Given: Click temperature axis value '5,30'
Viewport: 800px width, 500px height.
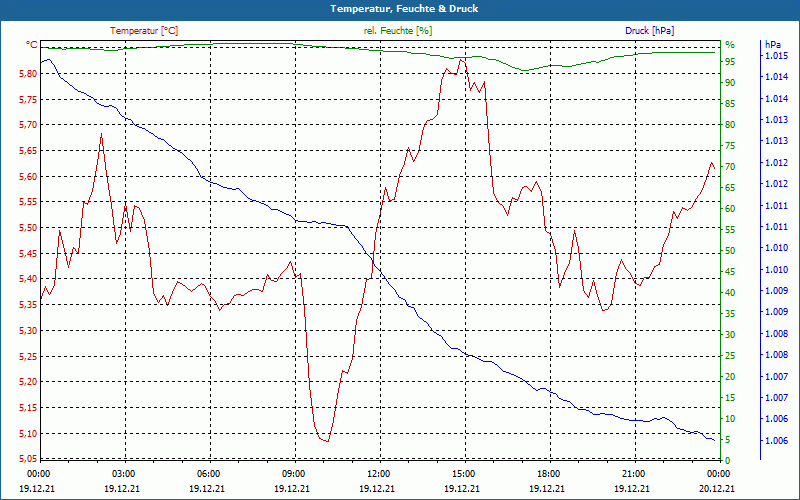Looking at the screenshot, I should click(x=28, y=331).
